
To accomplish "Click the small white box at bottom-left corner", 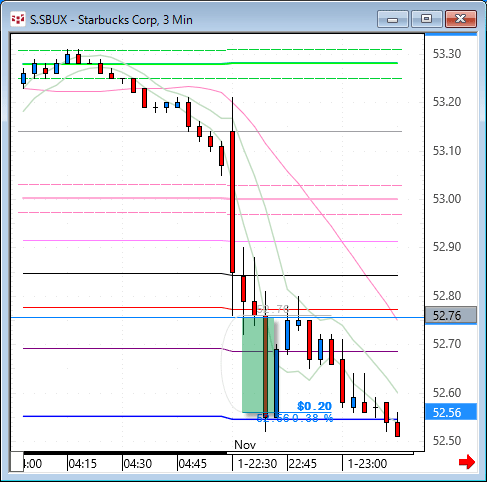I will (17, 462).
